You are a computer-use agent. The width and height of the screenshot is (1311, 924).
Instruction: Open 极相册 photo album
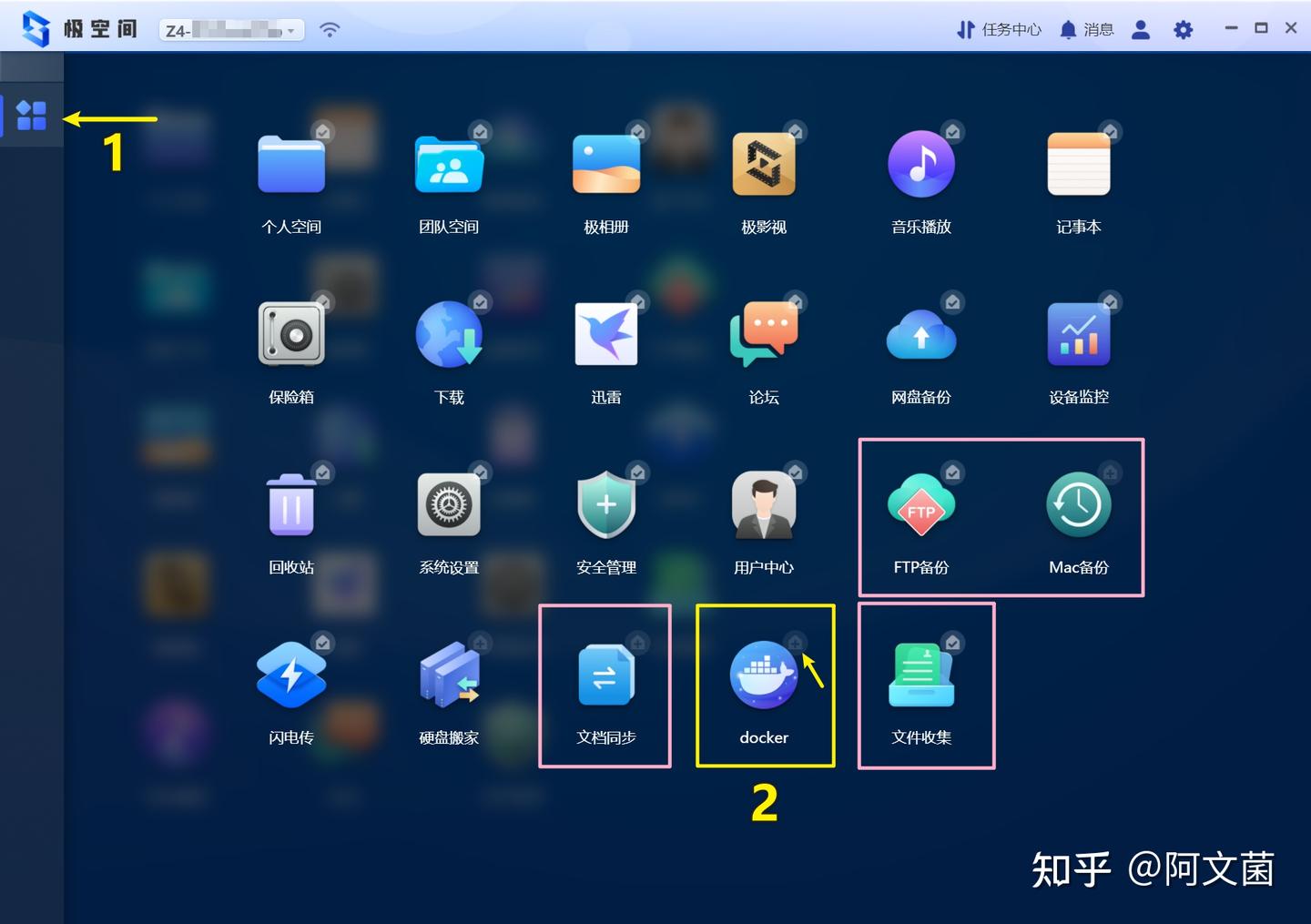point(605,164)
